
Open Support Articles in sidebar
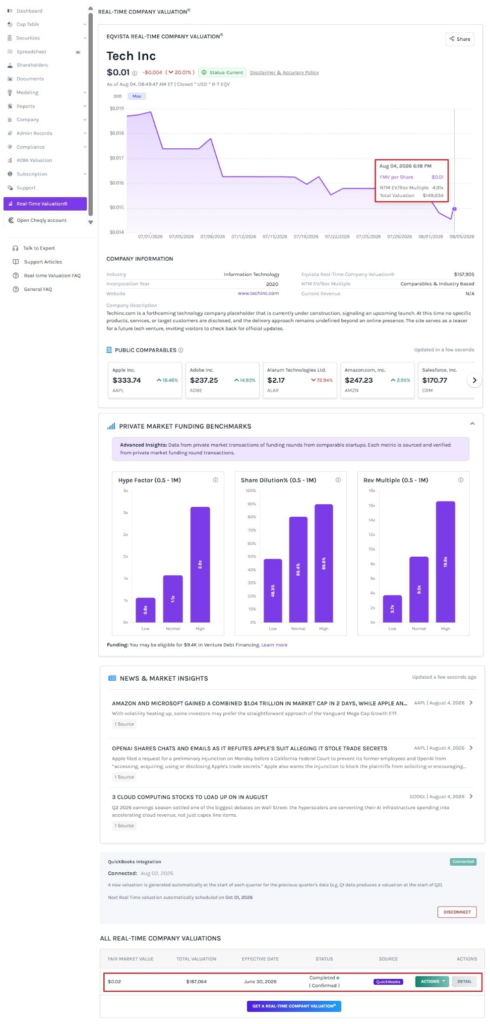click(x=42, y=262)
